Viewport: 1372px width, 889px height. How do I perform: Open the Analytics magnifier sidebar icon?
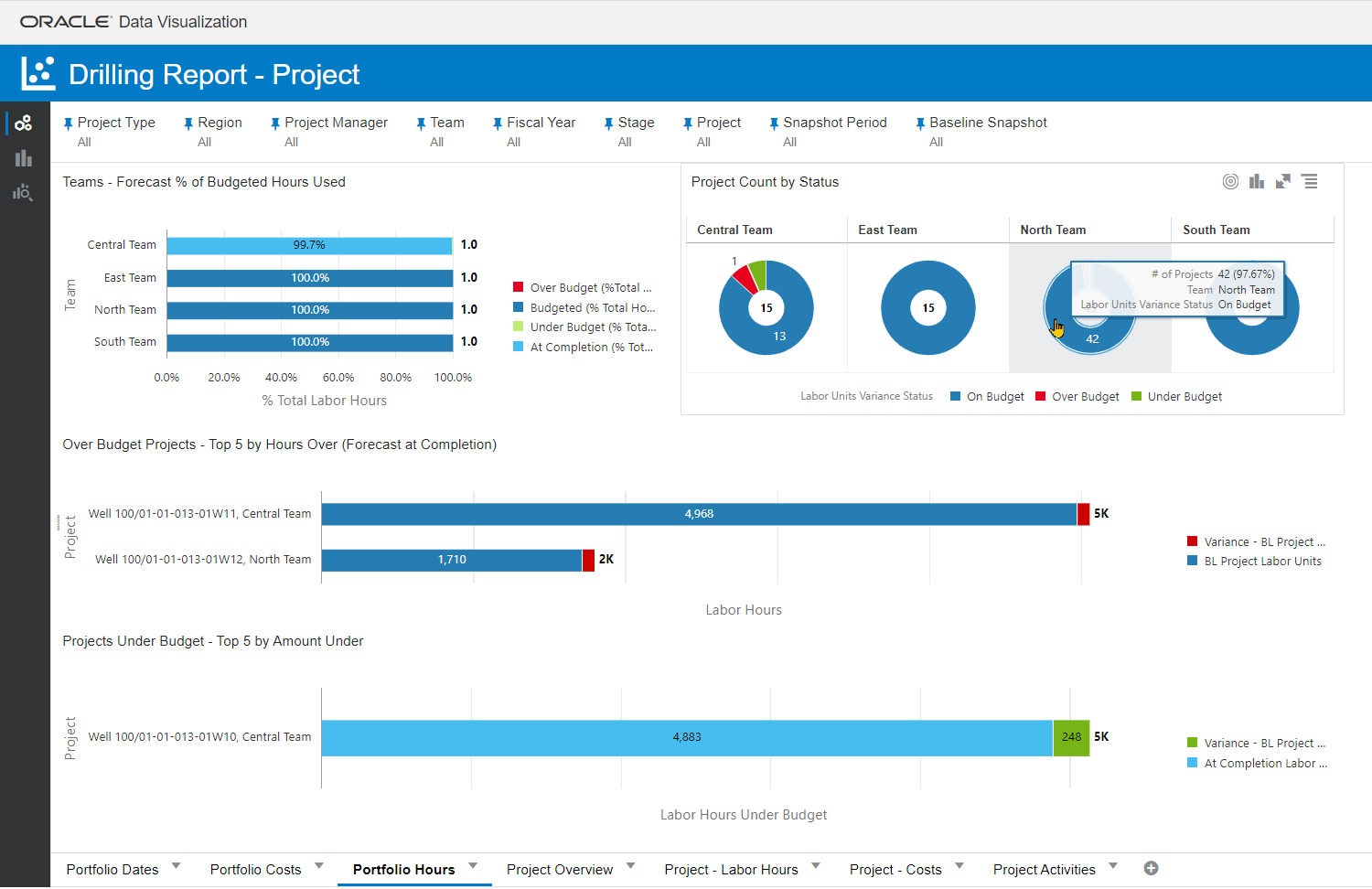coord(23,192)
